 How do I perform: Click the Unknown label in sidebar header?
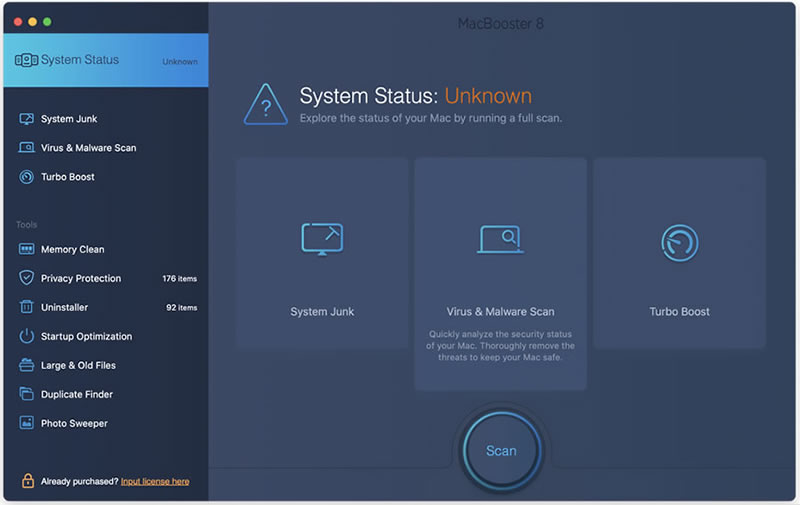click(180, 62)
